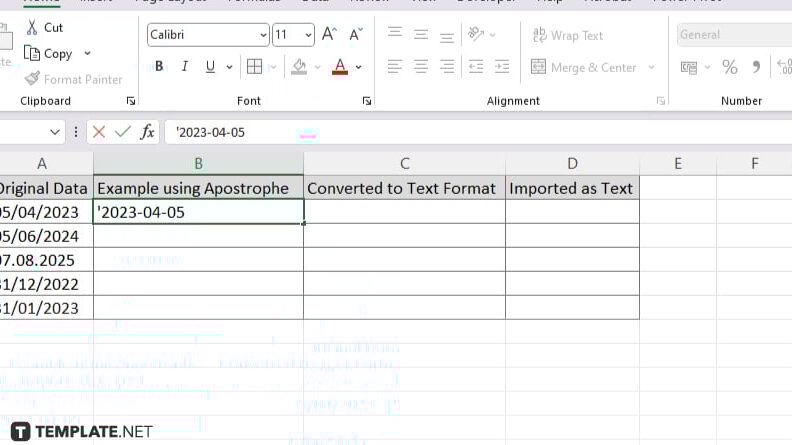Apply the Borders icon to the cell
This screenshot has height=445, width=792.
click(x=254, y=67)
